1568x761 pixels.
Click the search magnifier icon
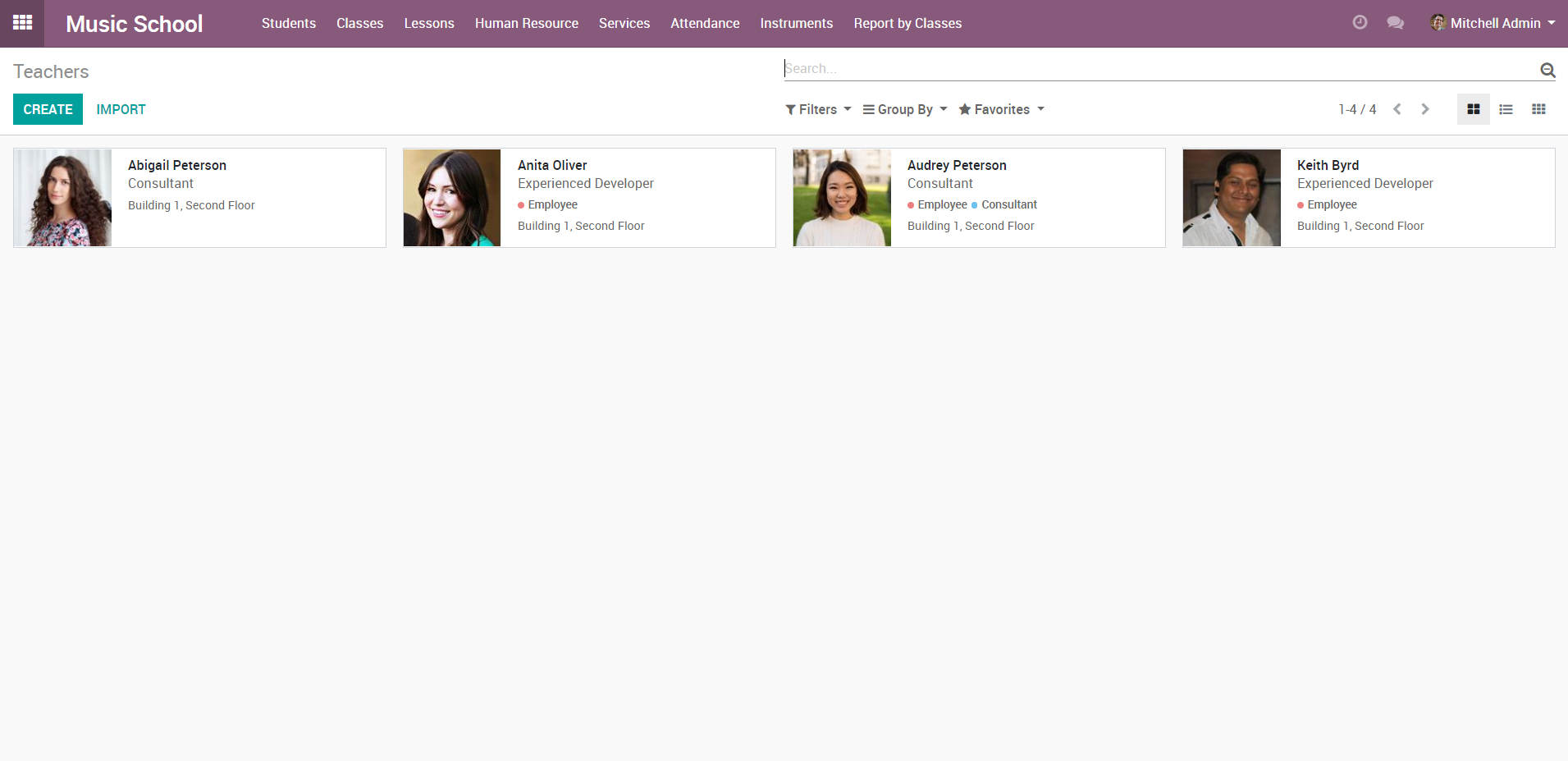pos(1547,70)
